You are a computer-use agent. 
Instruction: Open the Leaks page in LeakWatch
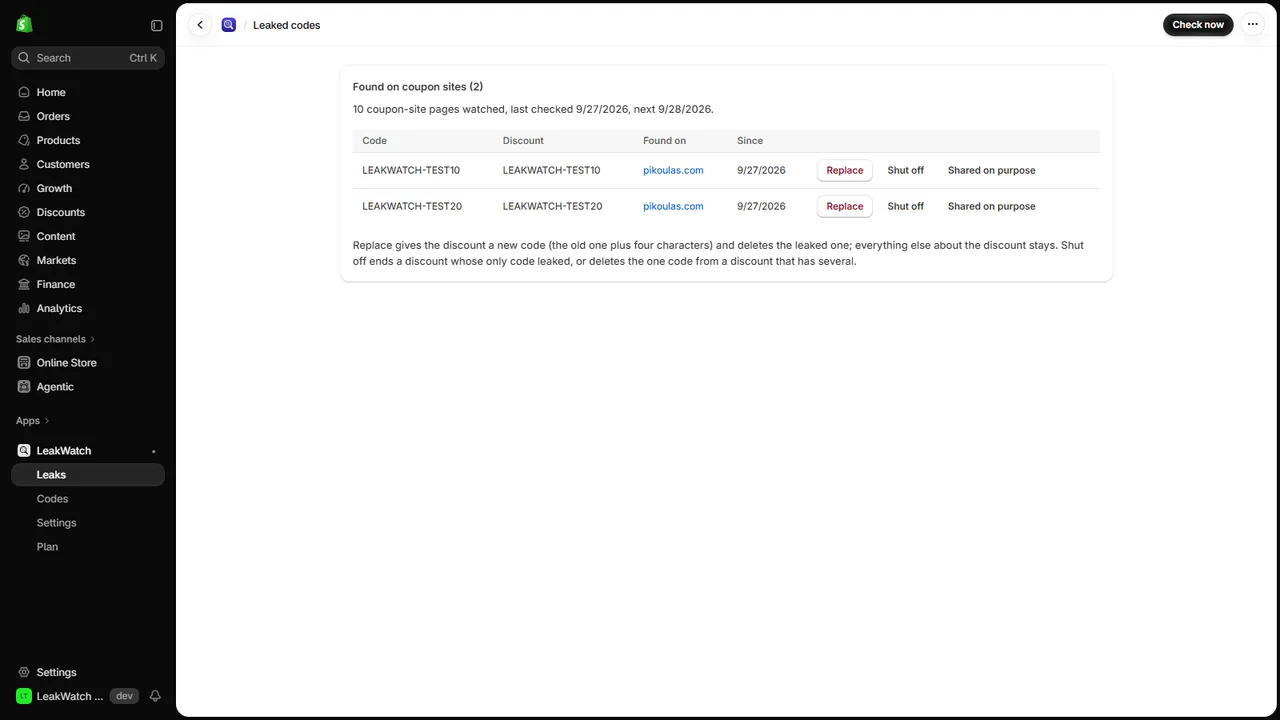click(x=88, y=475)
